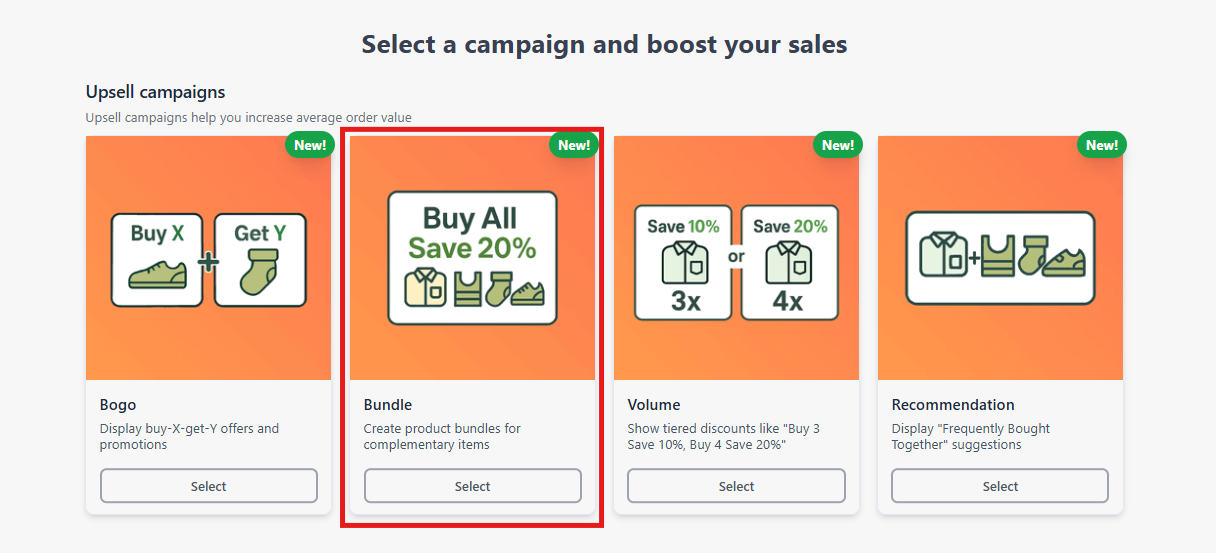The image size is (1216, 553).
Task: Click the Save 10% 3x shirt icon
Action: tap(685, 262)
